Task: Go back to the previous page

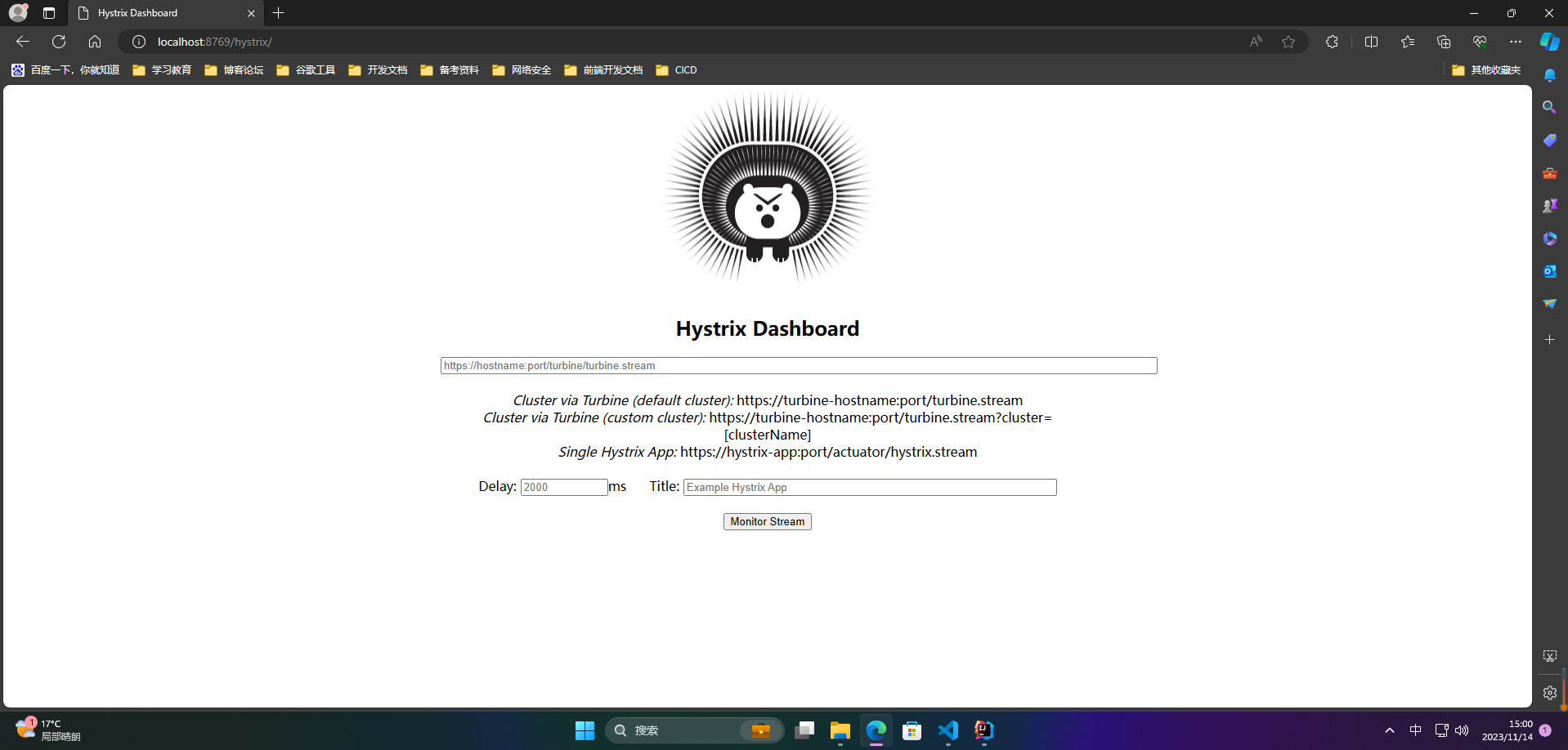Action: pyautogui.click(x=23, y=42)
